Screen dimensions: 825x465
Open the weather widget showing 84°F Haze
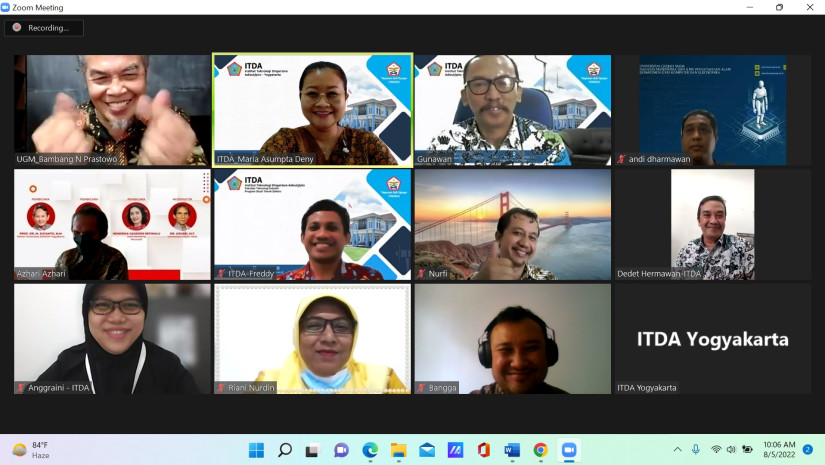click(x=35, y=450)
